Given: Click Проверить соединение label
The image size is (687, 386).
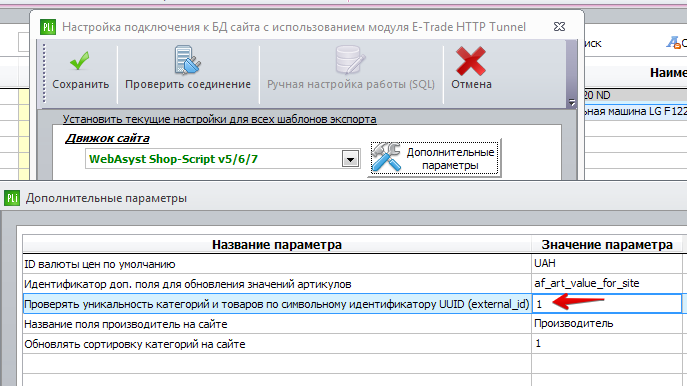Looking at the screenshot, I should point(188,84).
